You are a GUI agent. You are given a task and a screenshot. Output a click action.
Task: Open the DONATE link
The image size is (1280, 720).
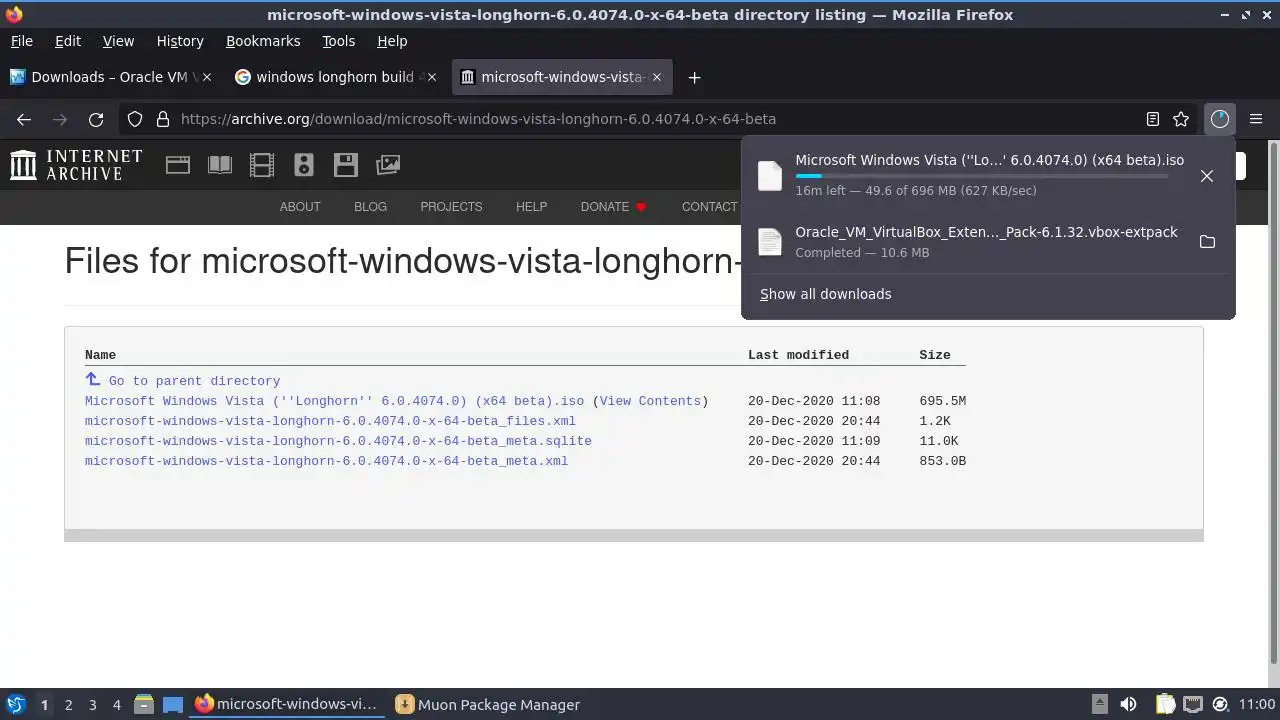(613, 207)
